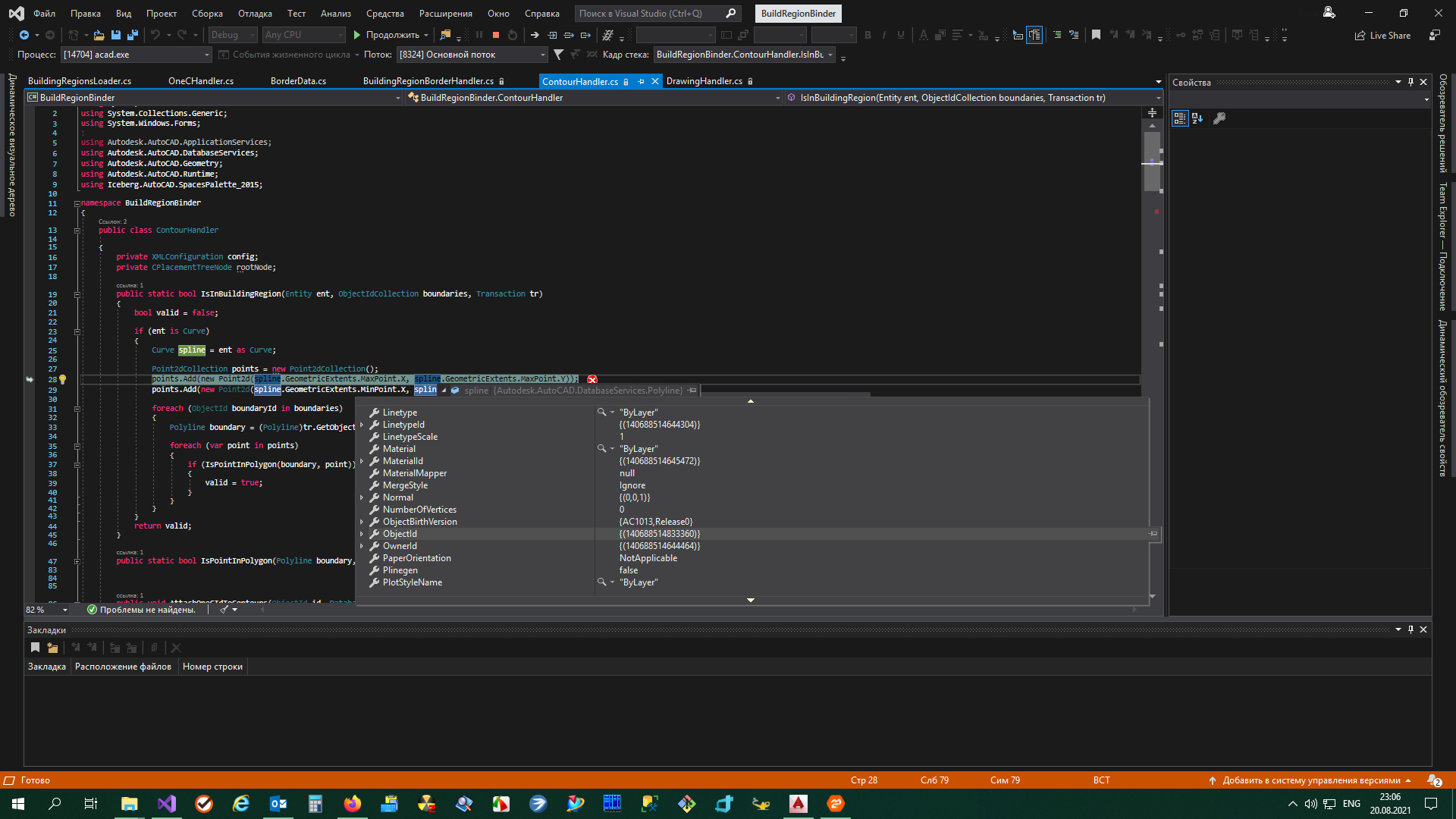Collapse the ContourHandler class outlining block
The height and width of the screenshot is (819, 1456).
pyautogui.click(x=77, y=231)
